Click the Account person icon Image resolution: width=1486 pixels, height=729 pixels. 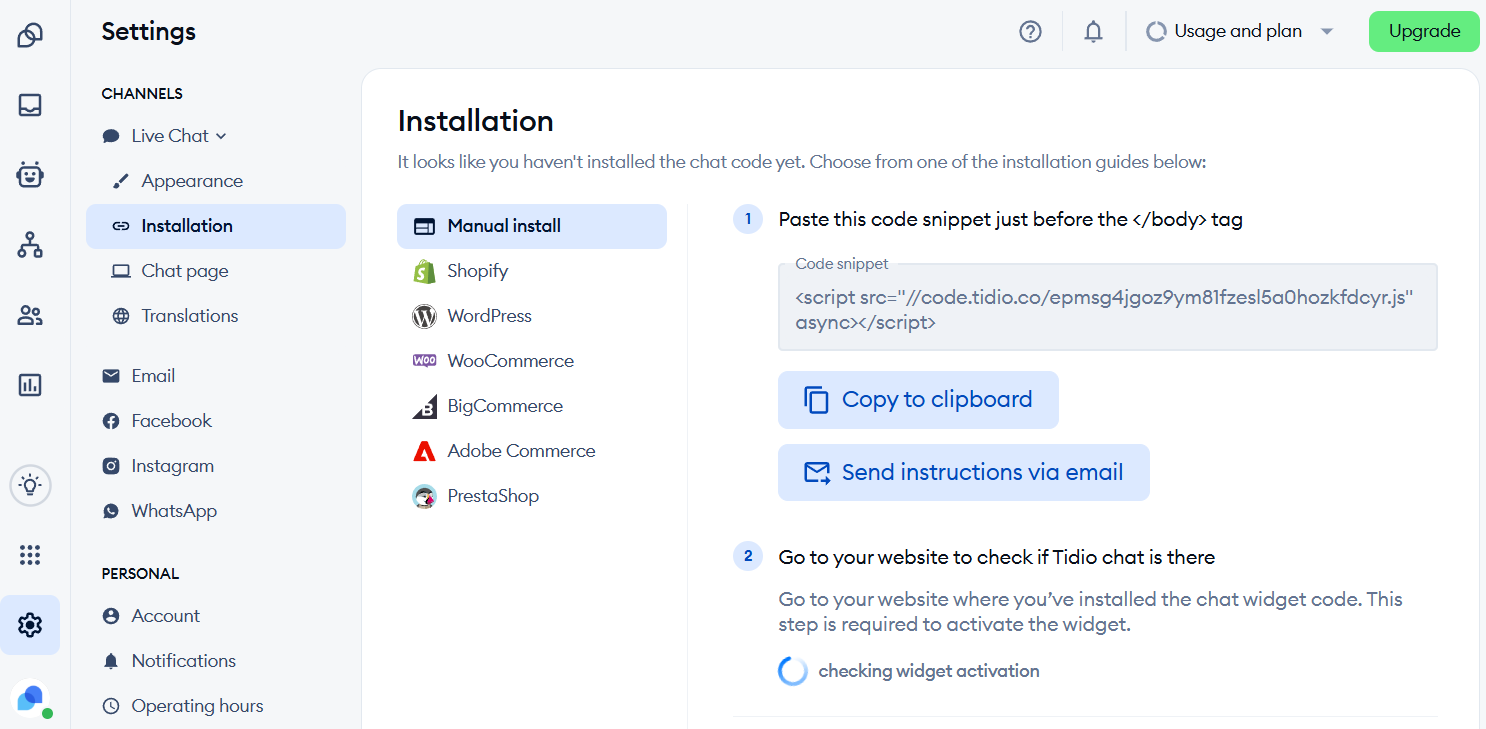click(111, 616)
